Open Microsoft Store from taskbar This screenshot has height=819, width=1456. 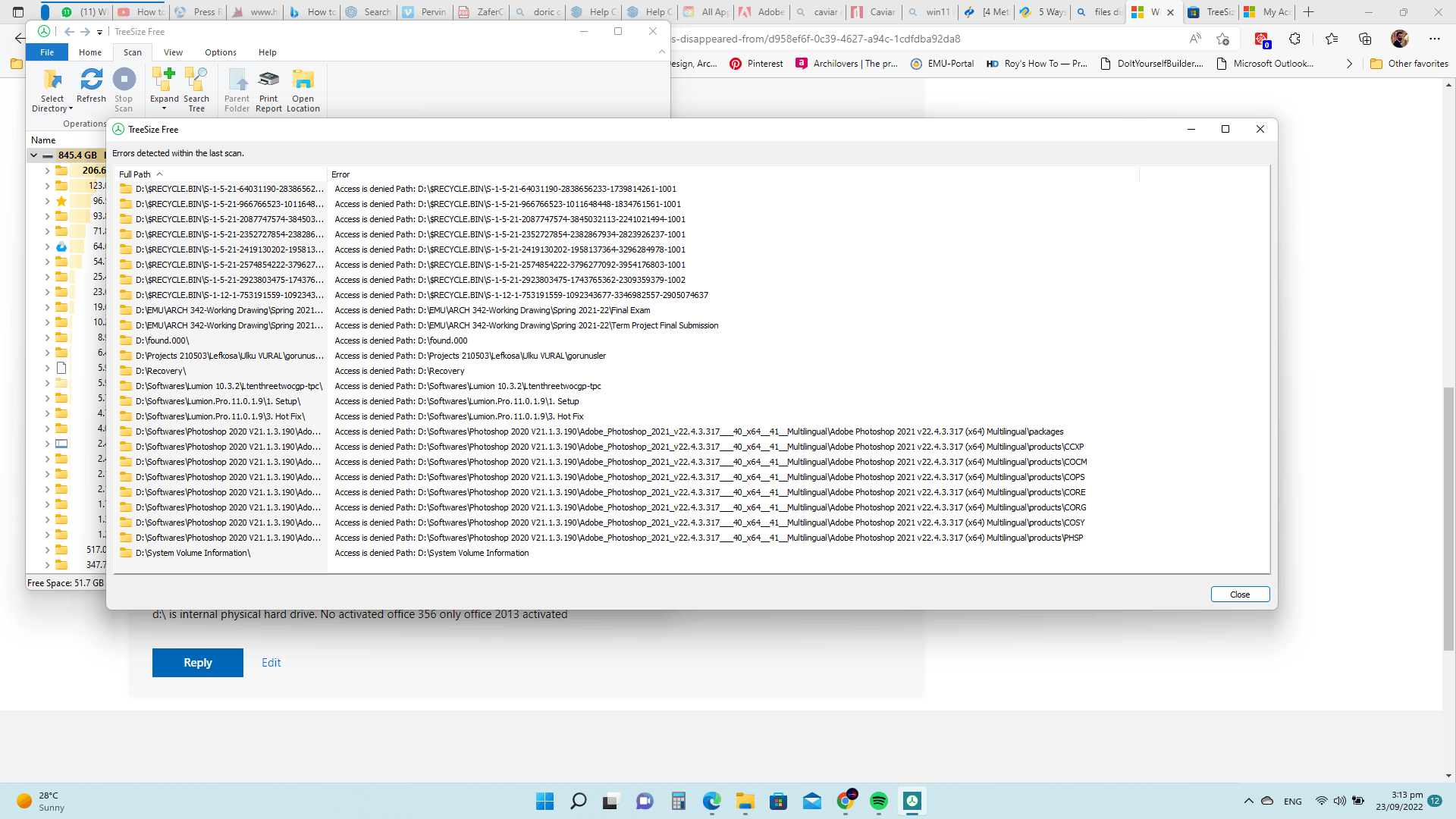pos(779,802)
